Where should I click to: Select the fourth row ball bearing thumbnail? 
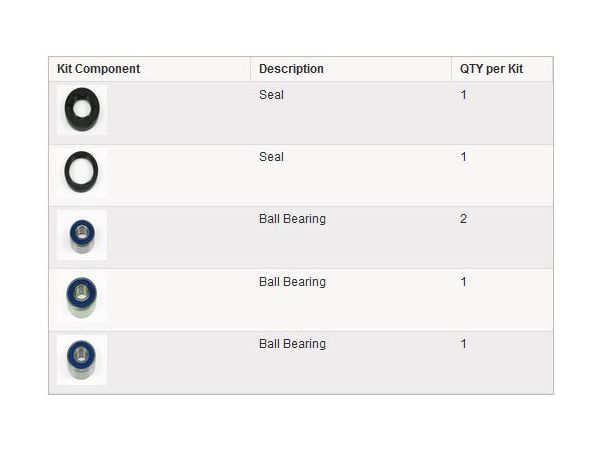82,297
